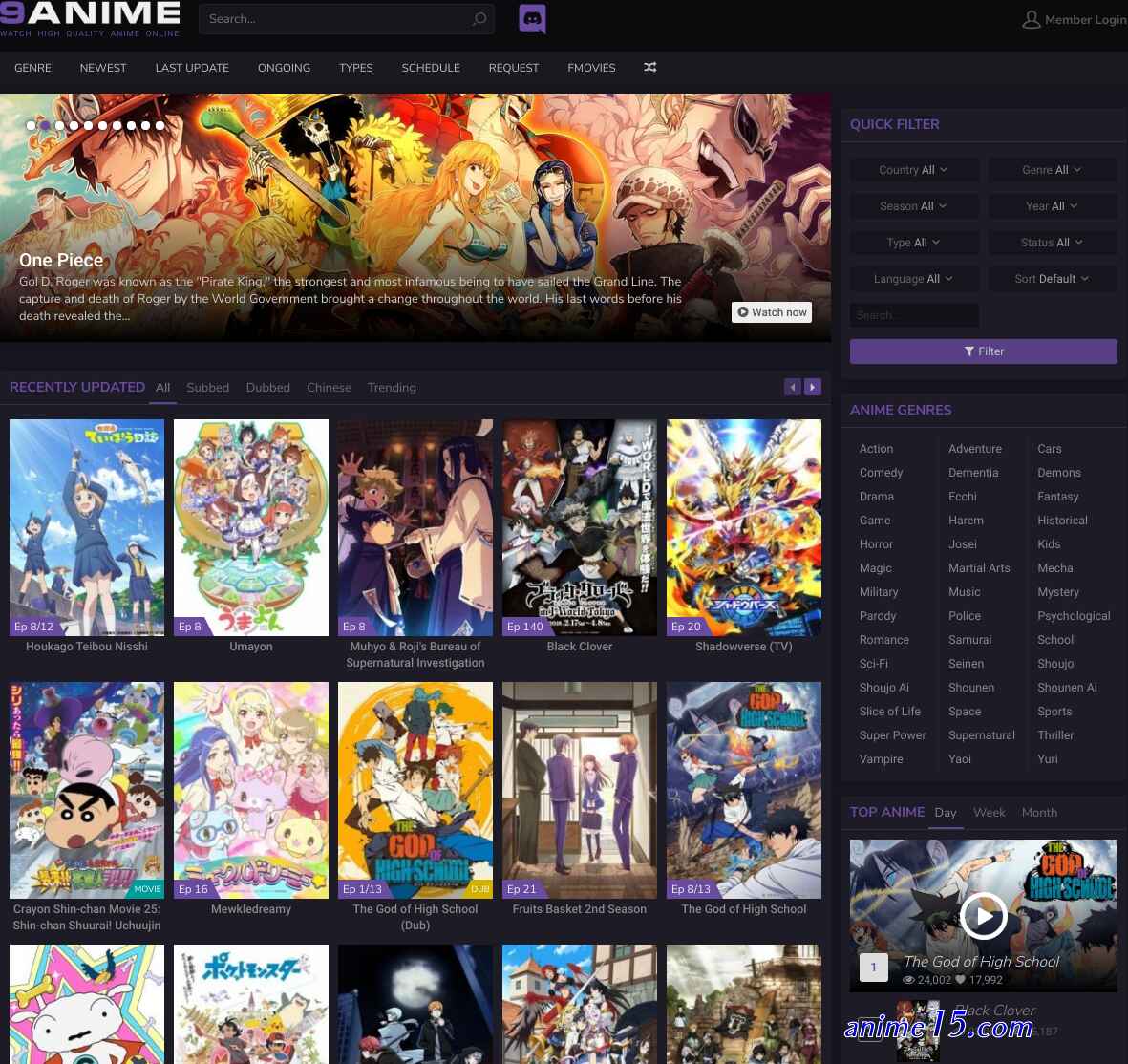Open the GENRE menu

click(33, 68)
